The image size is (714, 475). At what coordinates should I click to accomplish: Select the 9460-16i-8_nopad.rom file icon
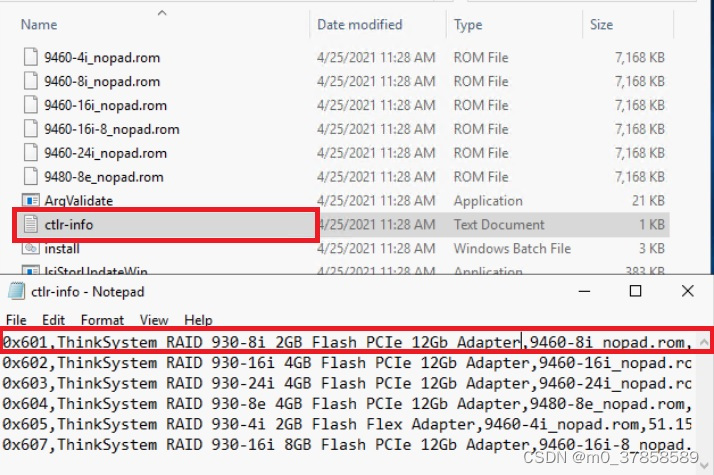click(31, 129)
